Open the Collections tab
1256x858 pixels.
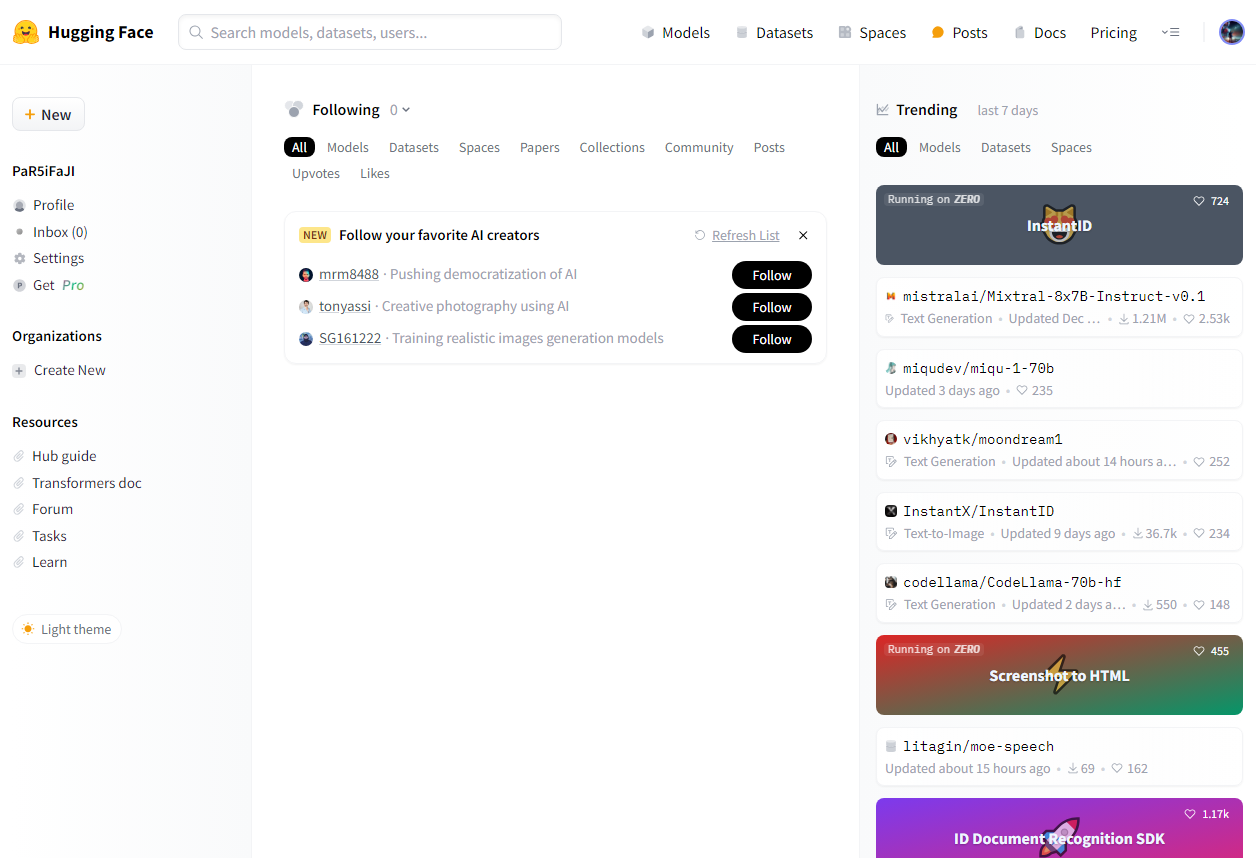tap(612, 147)
